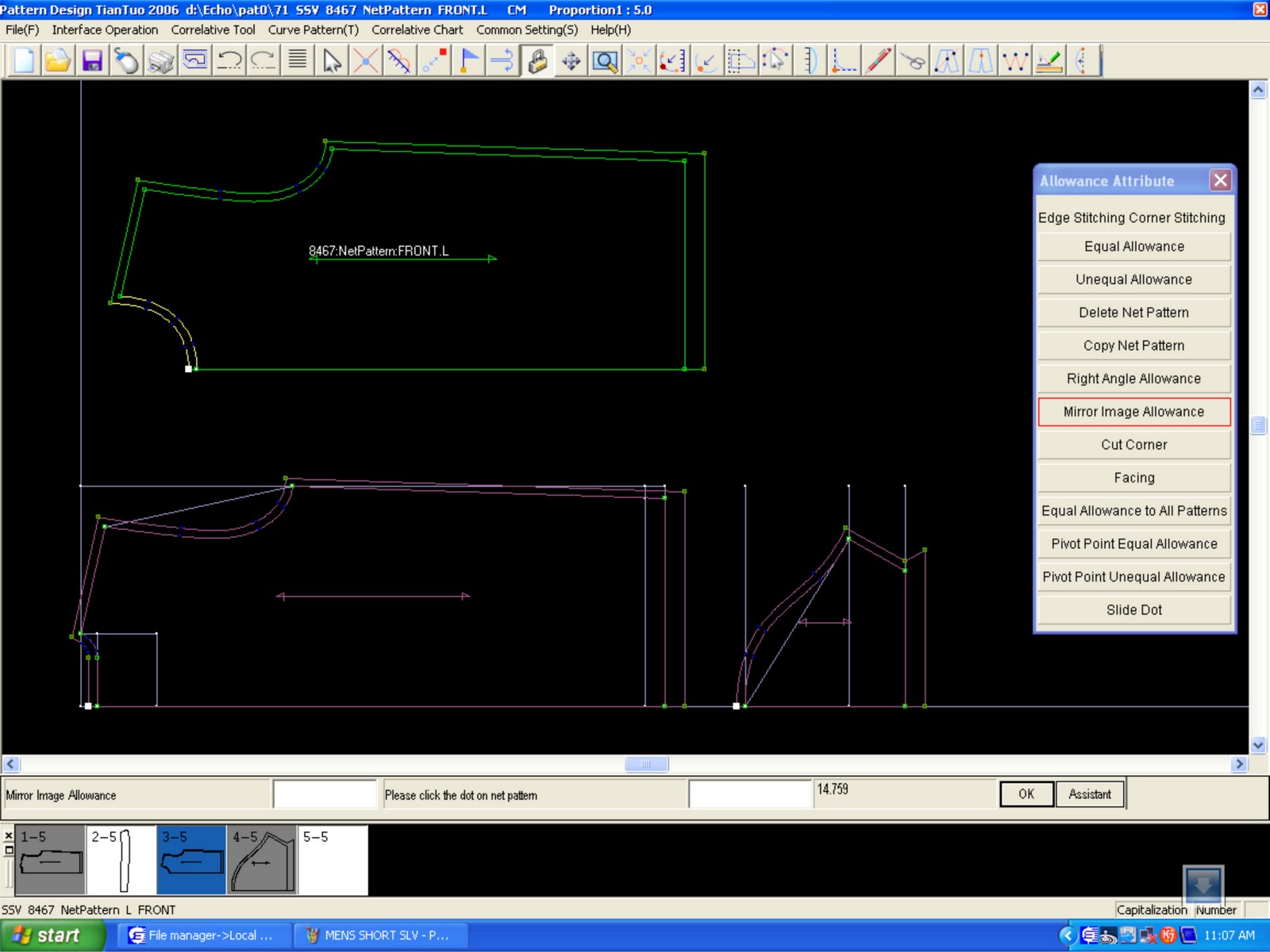The height and width of the screenshot is (952, 1270).
Task: Click the horizontal scrollbar right arrow
Action: (1239, 764)
